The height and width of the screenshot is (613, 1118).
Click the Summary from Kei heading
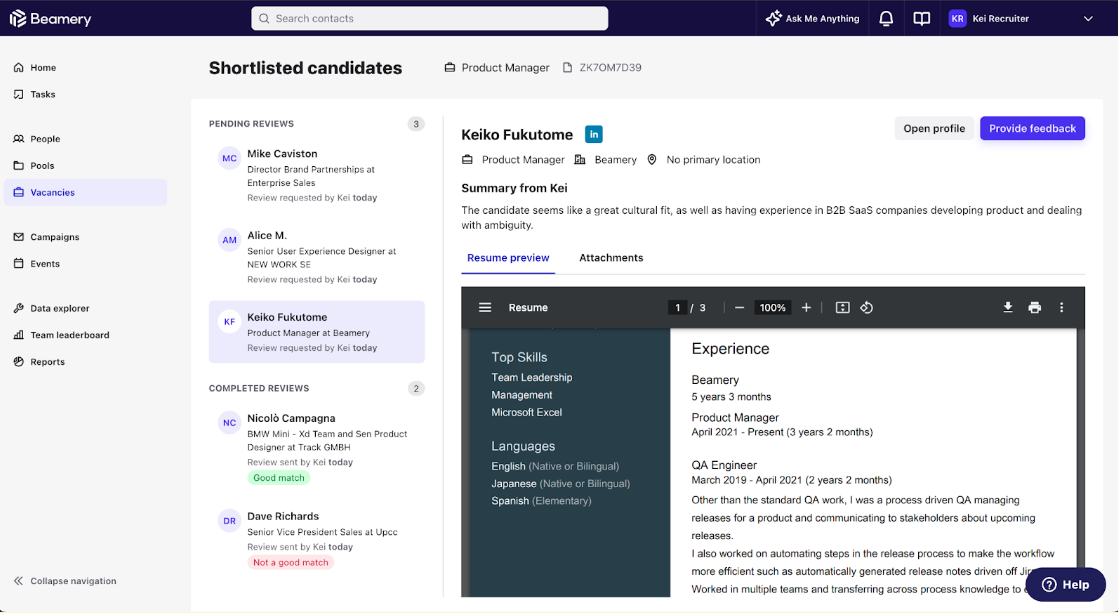click(x=514, y=188)
